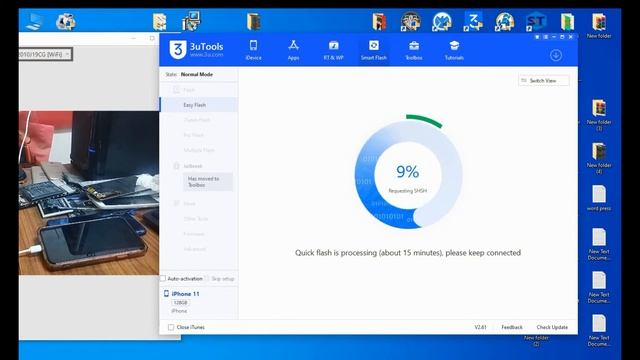The height and width of the screenshot is (360, 640).
Task: Open the word press file on desktop
Action: click(x=599, y=198)
